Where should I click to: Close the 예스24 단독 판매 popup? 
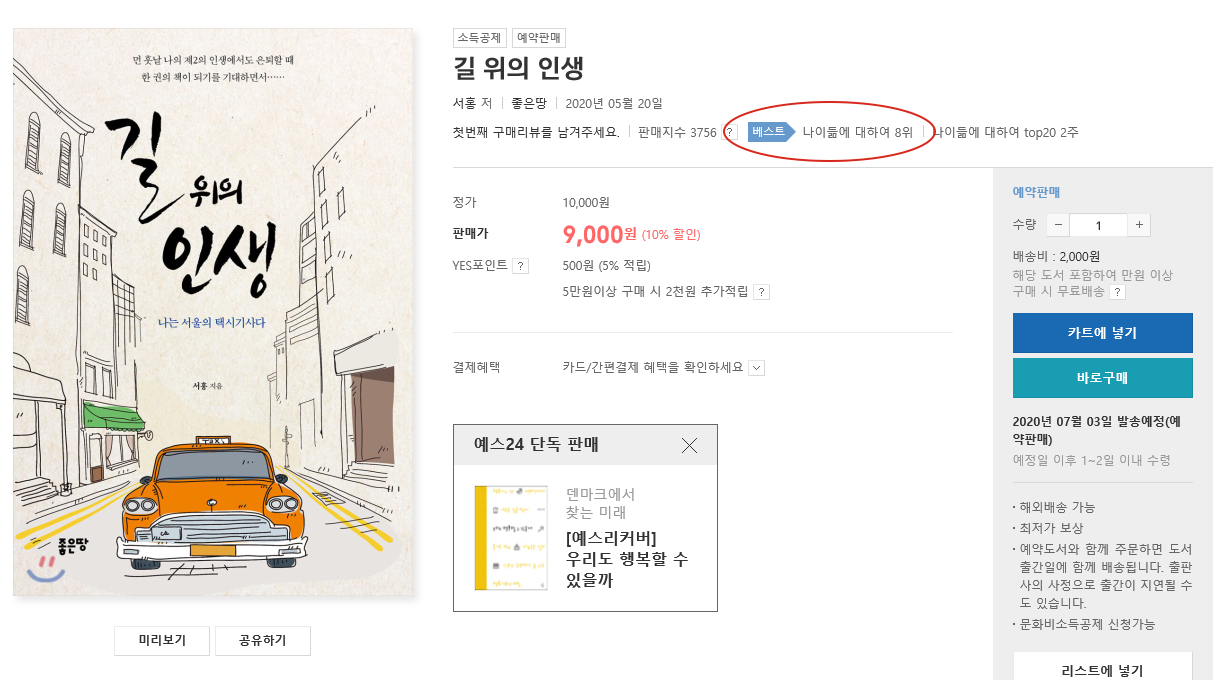pos(689,445)
